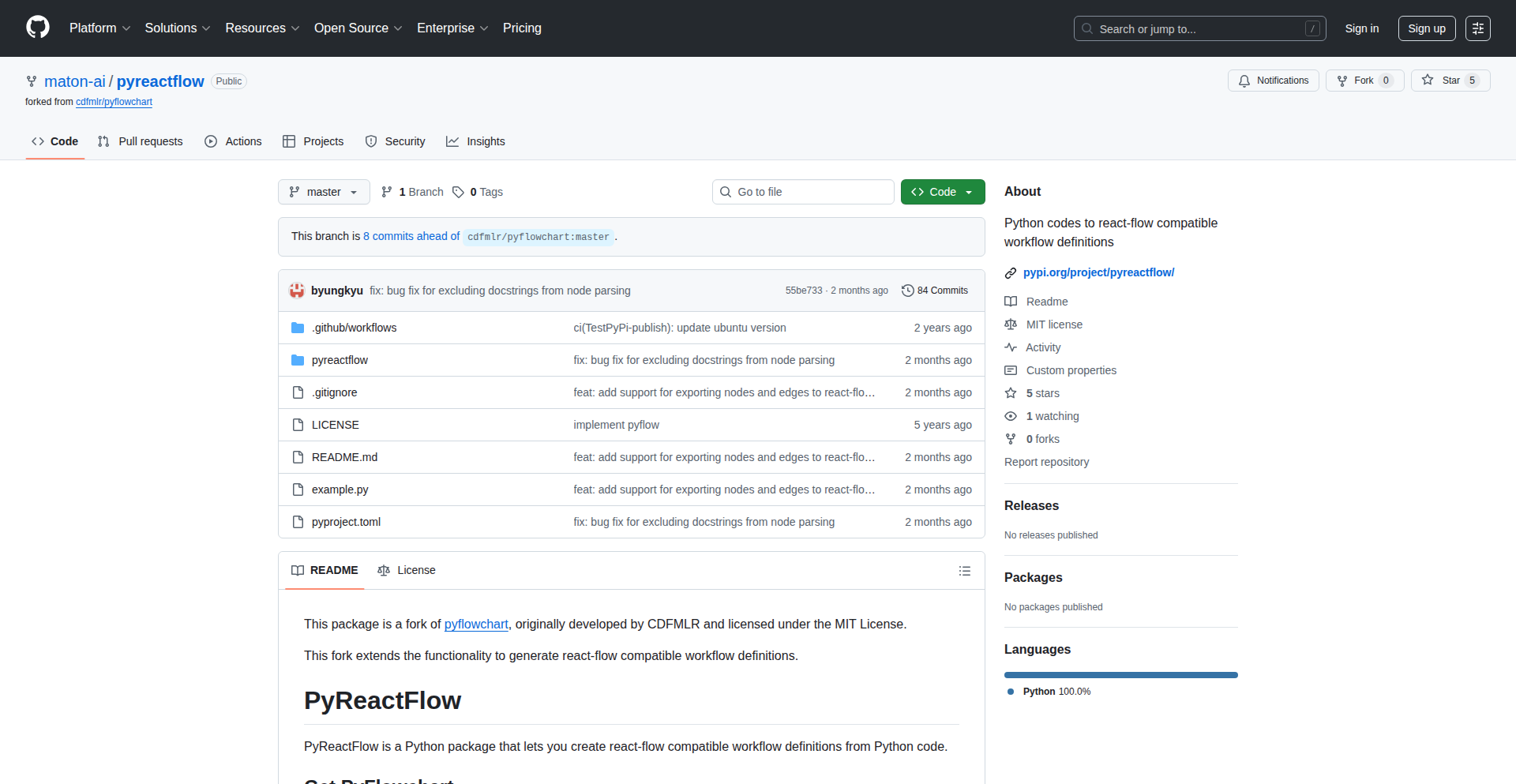This screenshot has height=784, width=1516.
Task: Open the pyreactflow repository name link
Action: [160, 81]
